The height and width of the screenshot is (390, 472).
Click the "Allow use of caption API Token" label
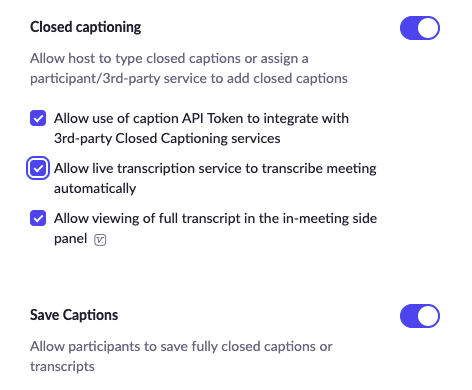[x=201, y=128]
